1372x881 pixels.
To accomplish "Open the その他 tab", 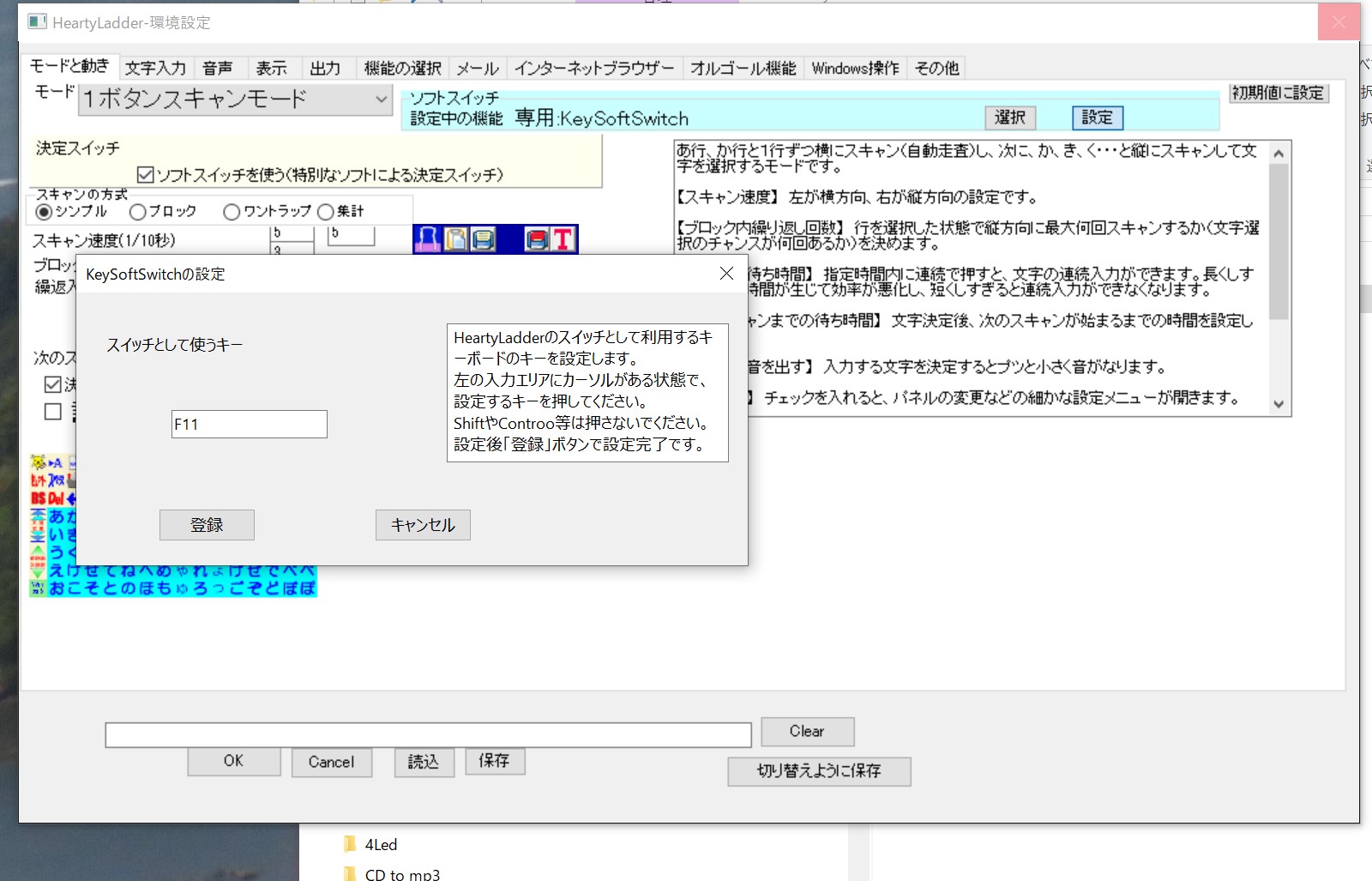I will 936,68.
